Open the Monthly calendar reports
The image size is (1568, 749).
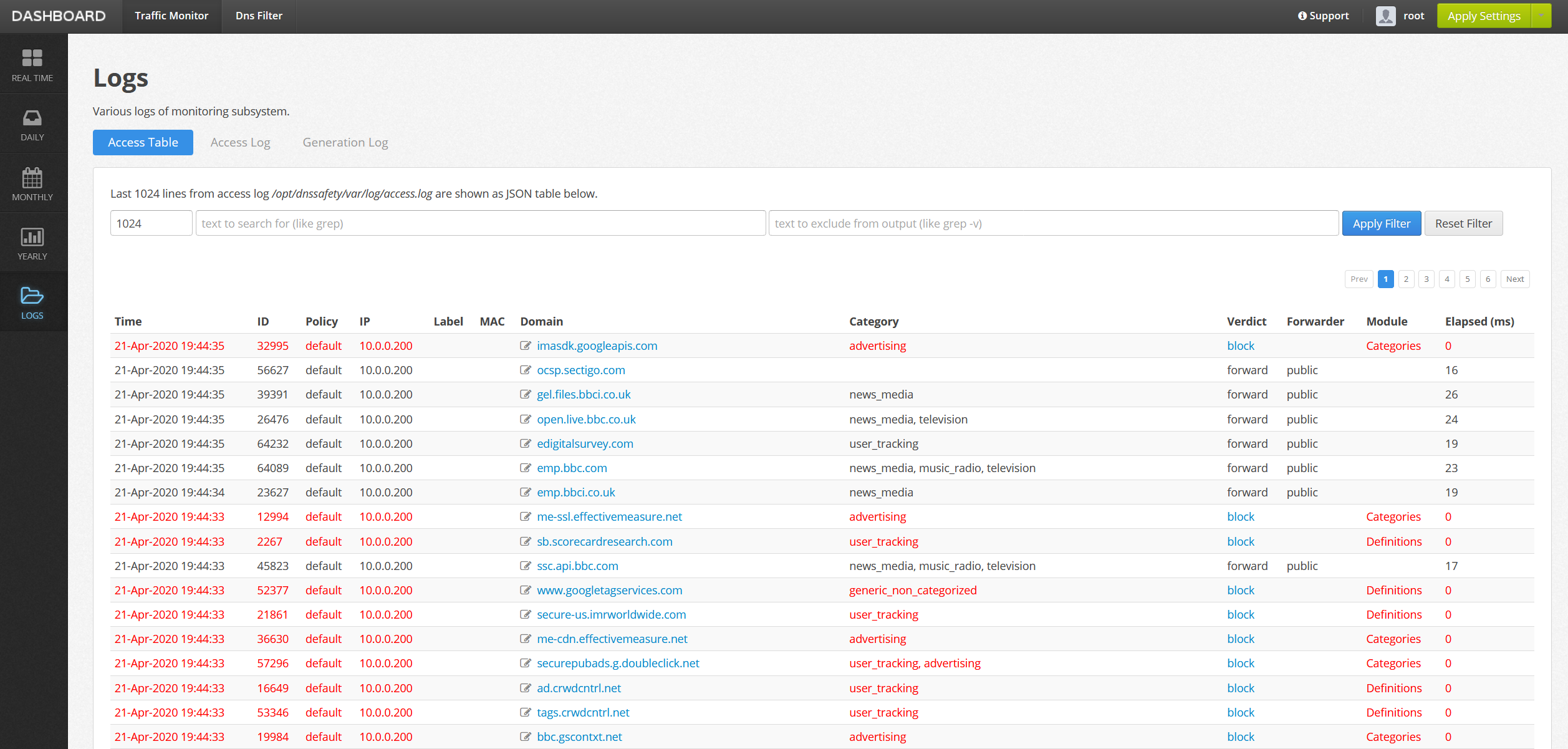(x=32, y=183)
